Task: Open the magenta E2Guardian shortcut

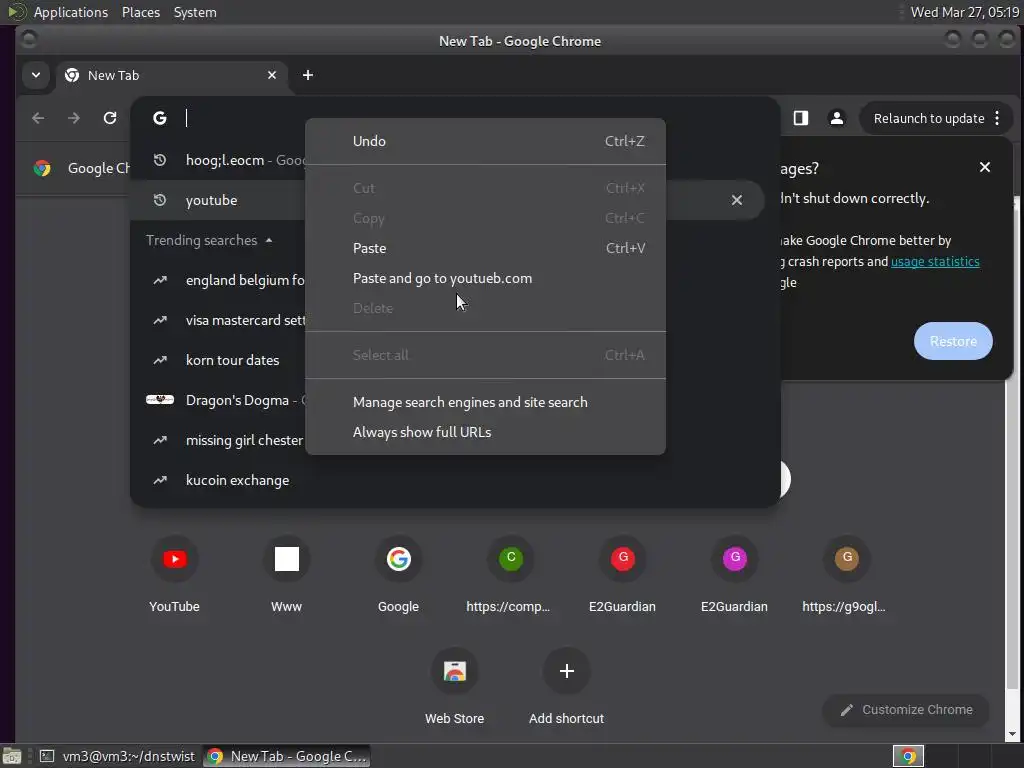Action: click(x=735, y=573)
